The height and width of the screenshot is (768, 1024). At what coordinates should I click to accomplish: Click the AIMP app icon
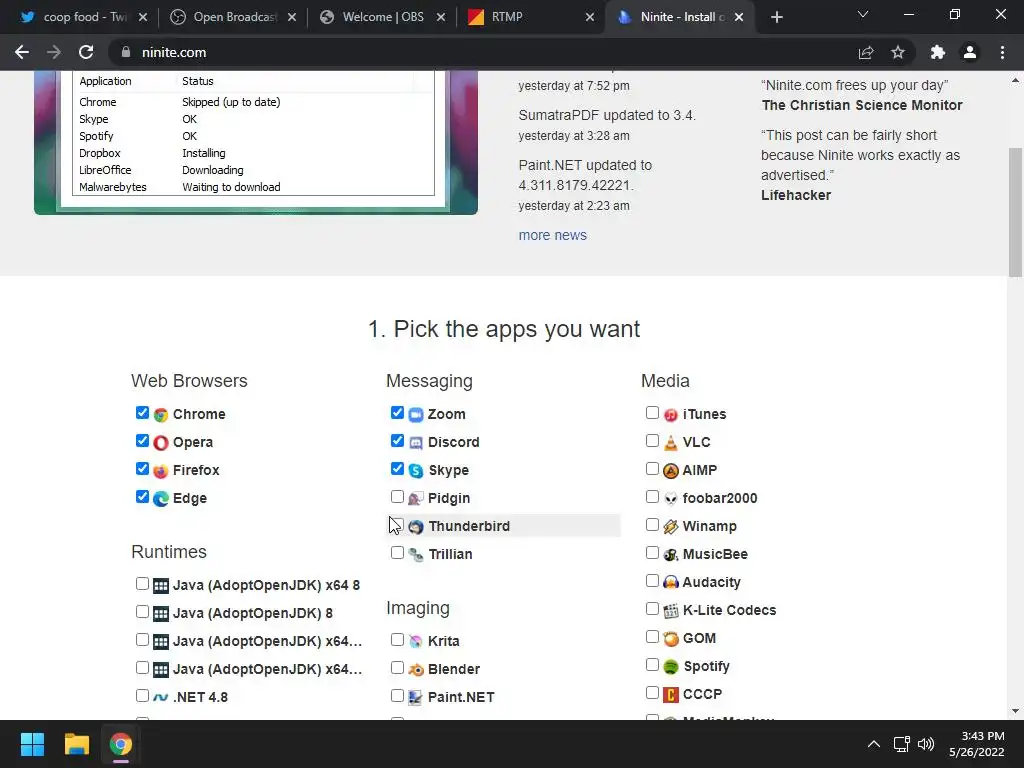(x=671, y=471)
